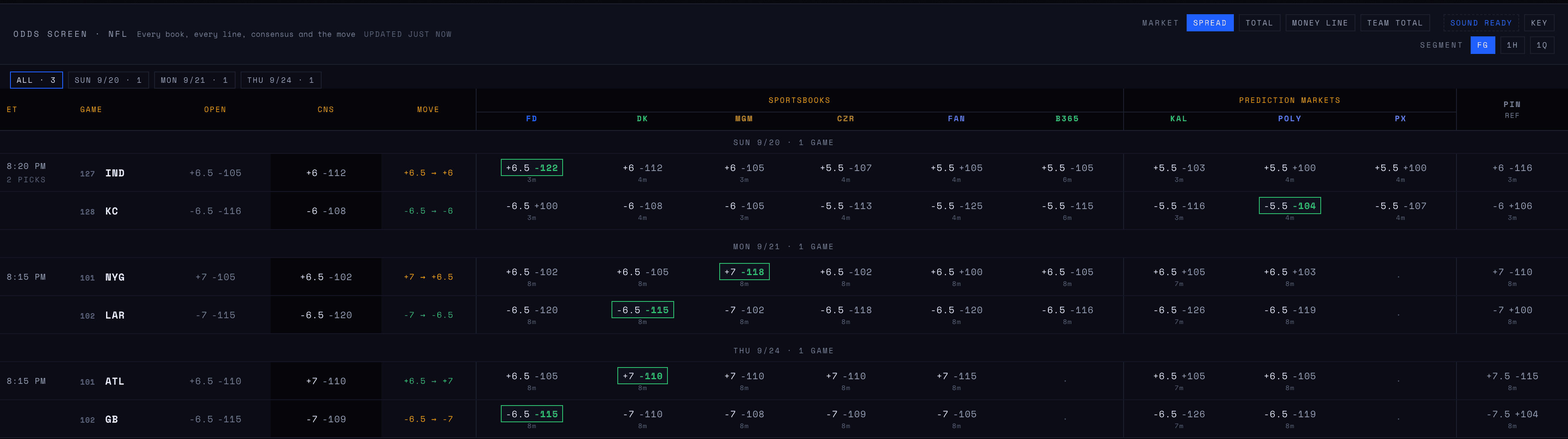Screen dimensions: 1568x439
Task: Select the 1H segment
Action: [1512, 45]
